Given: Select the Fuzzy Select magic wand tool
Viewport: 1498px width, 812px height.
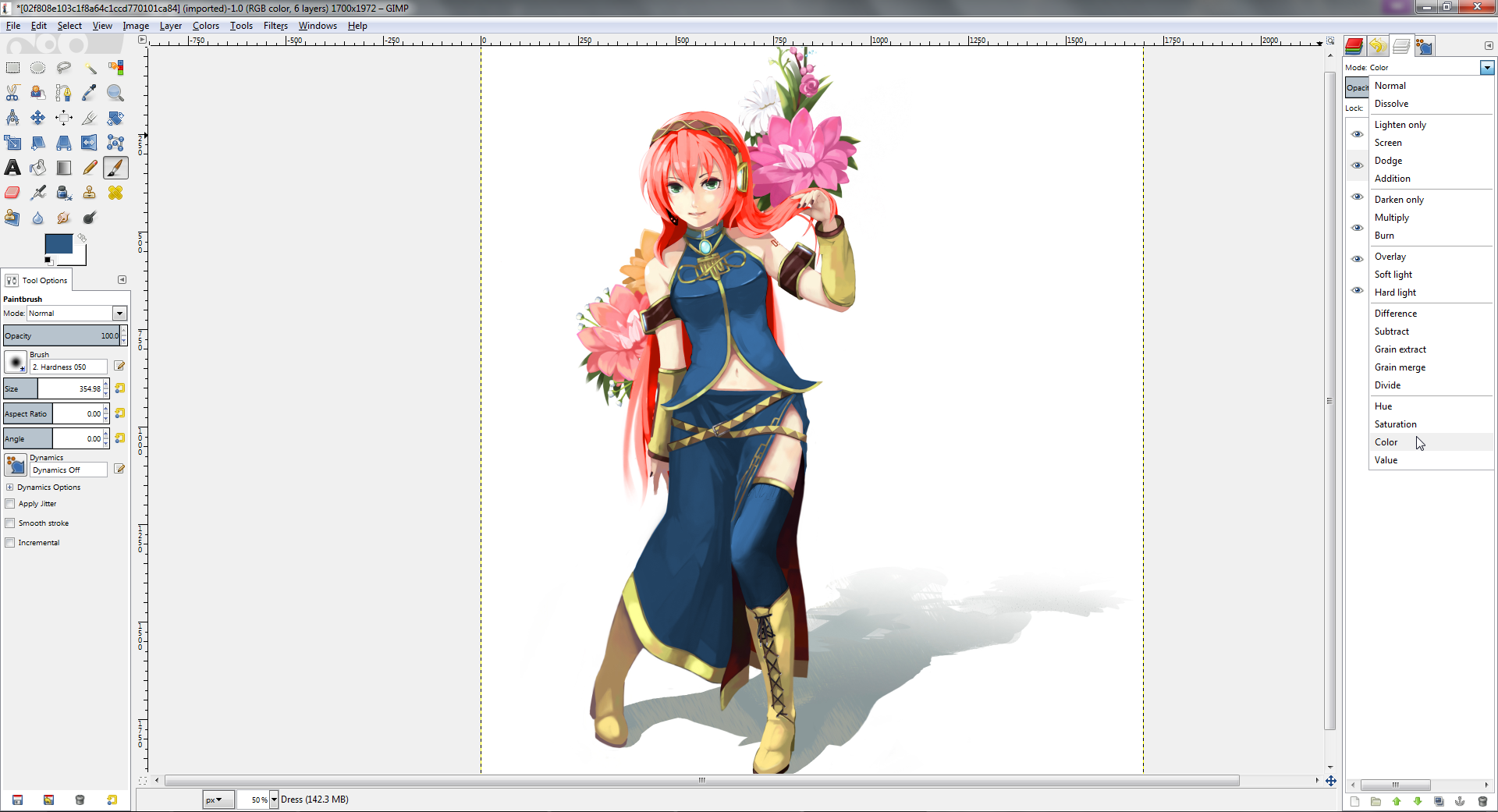Looking at the screenshot, I should tap(90, 68).
